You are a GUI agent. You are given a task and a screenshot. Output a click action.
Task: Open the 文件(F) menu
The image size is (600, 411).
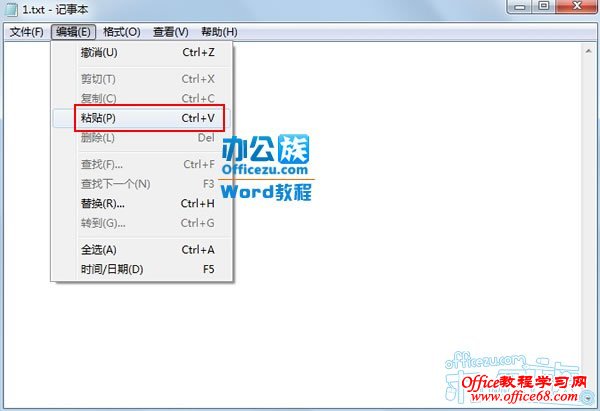[x=26, y=32]
